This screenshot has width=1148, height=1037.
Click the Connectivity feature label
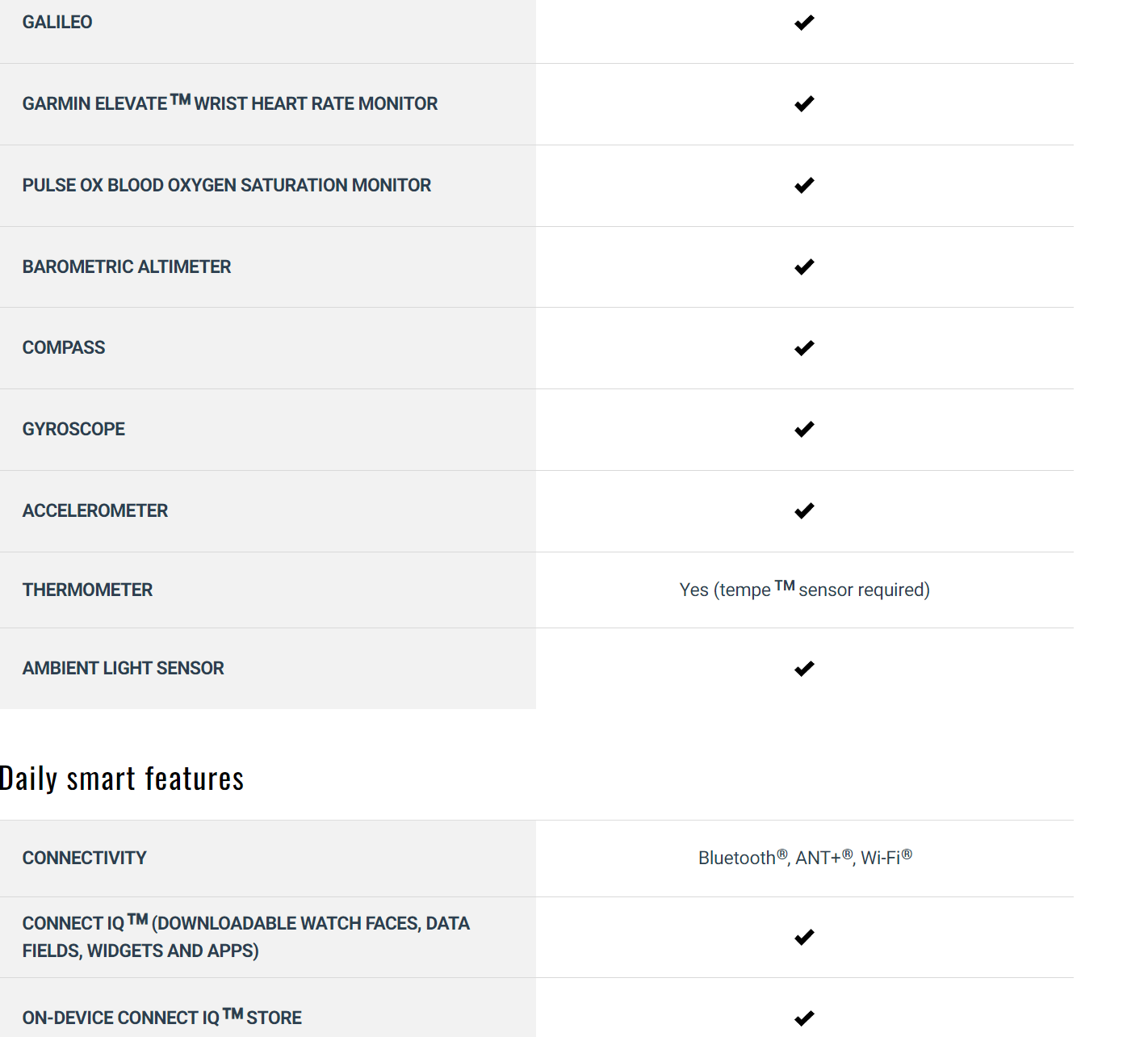(x=84, y=859)
